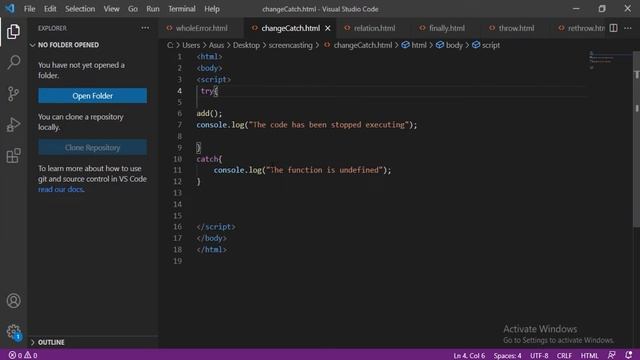This screenshot has width=640, height=360.
Task: Click Ln 4, Col 6 in status bar
Action: pyautogui.click(x=469, y=356)
